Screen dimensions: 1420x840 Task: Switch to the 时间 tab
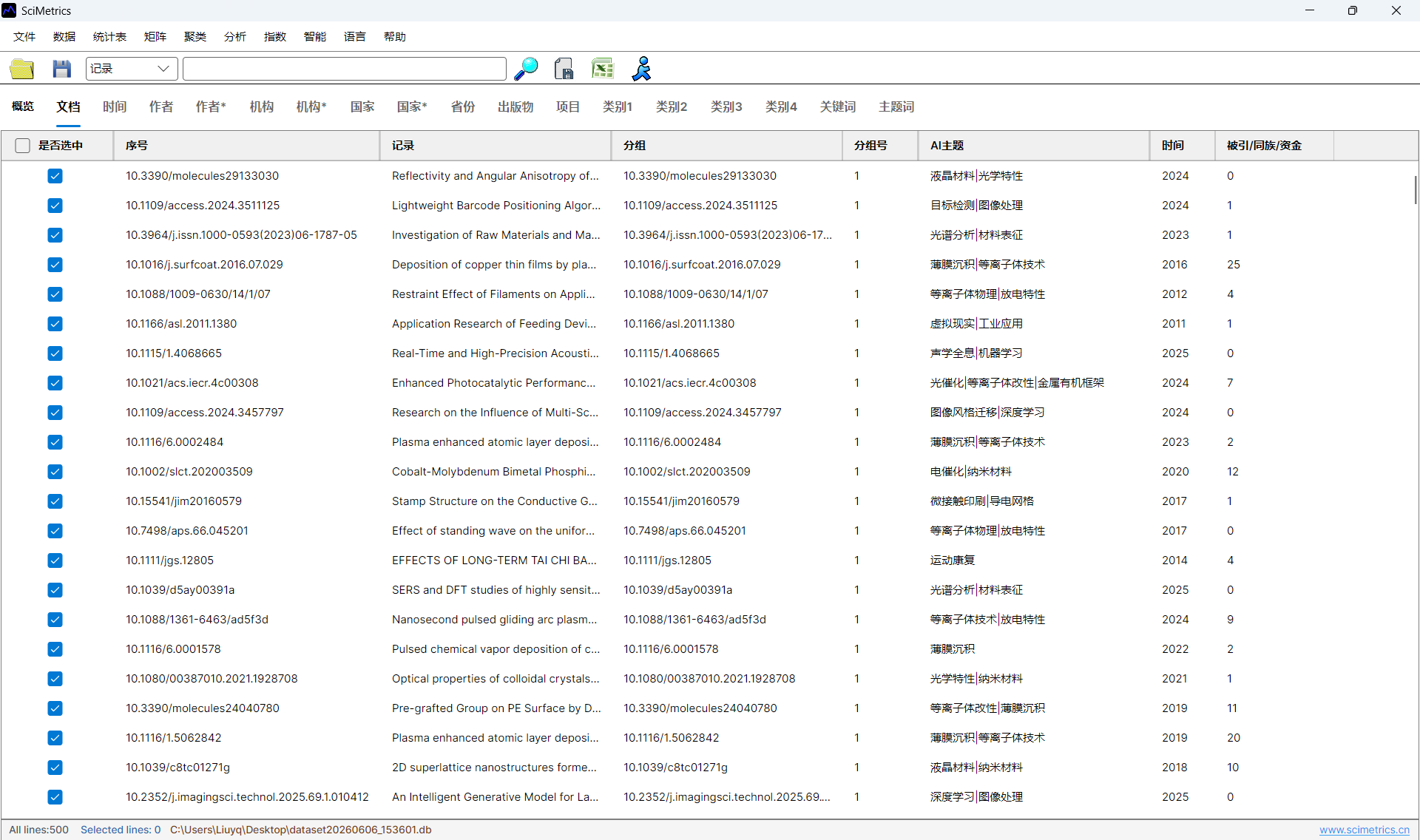(x=115, y=106)
